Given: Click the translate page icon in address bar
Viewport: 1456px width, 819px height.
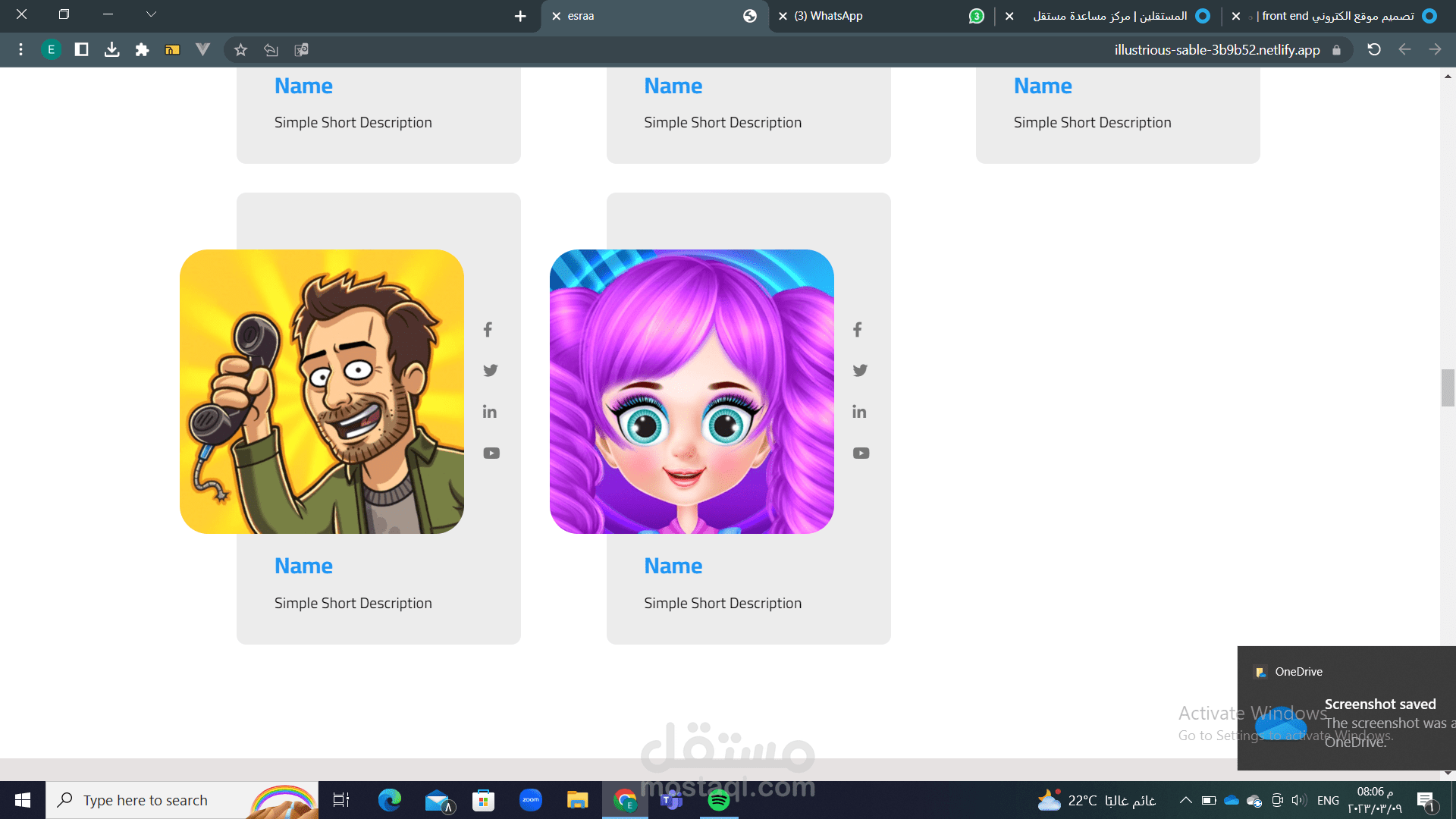Looking at the screenshot, I should (x=301, y=50).
